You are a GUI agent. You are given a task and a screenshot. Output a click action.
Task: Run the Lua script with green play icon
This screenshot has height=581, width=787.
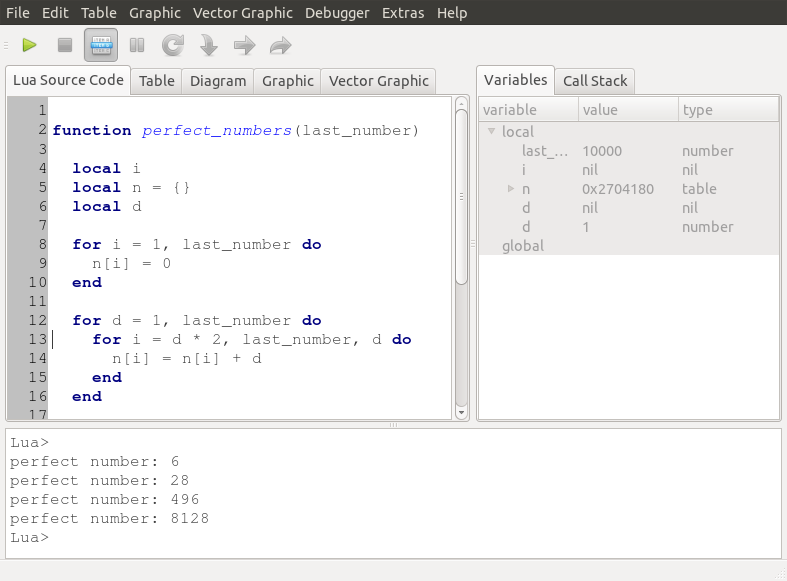pyautogui.click(x=30, y=45)
